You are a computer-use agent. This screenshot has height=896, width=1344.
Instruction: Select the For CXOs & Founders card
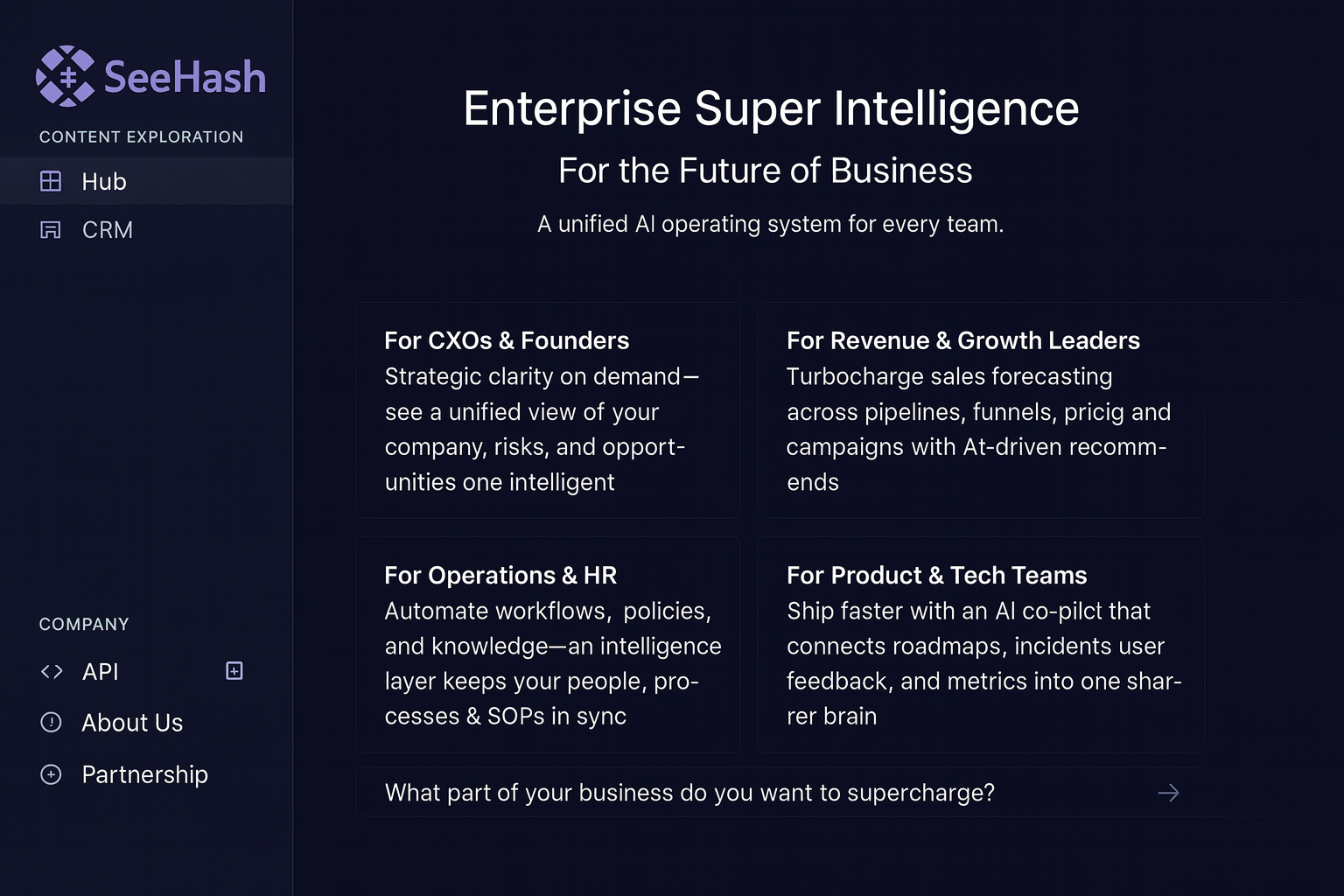[x=548, y=410]
